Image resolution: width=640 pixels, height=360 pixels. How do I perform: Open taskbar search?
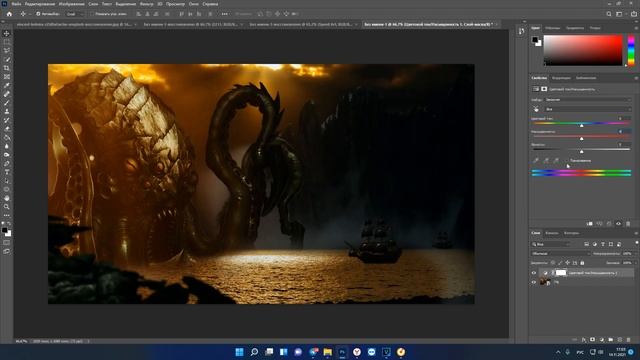254,352
